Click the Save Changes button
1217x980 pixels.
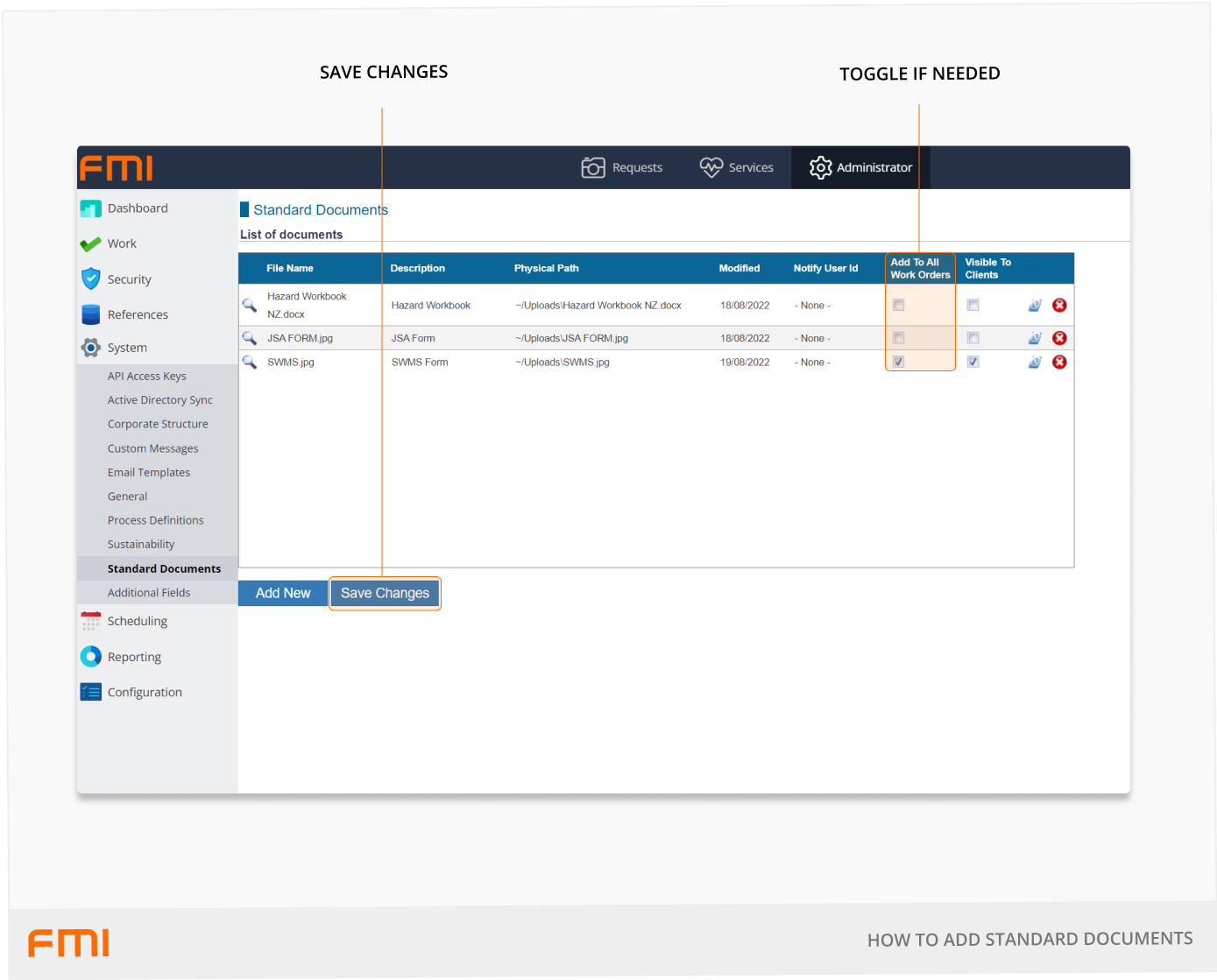coord(385,593)
